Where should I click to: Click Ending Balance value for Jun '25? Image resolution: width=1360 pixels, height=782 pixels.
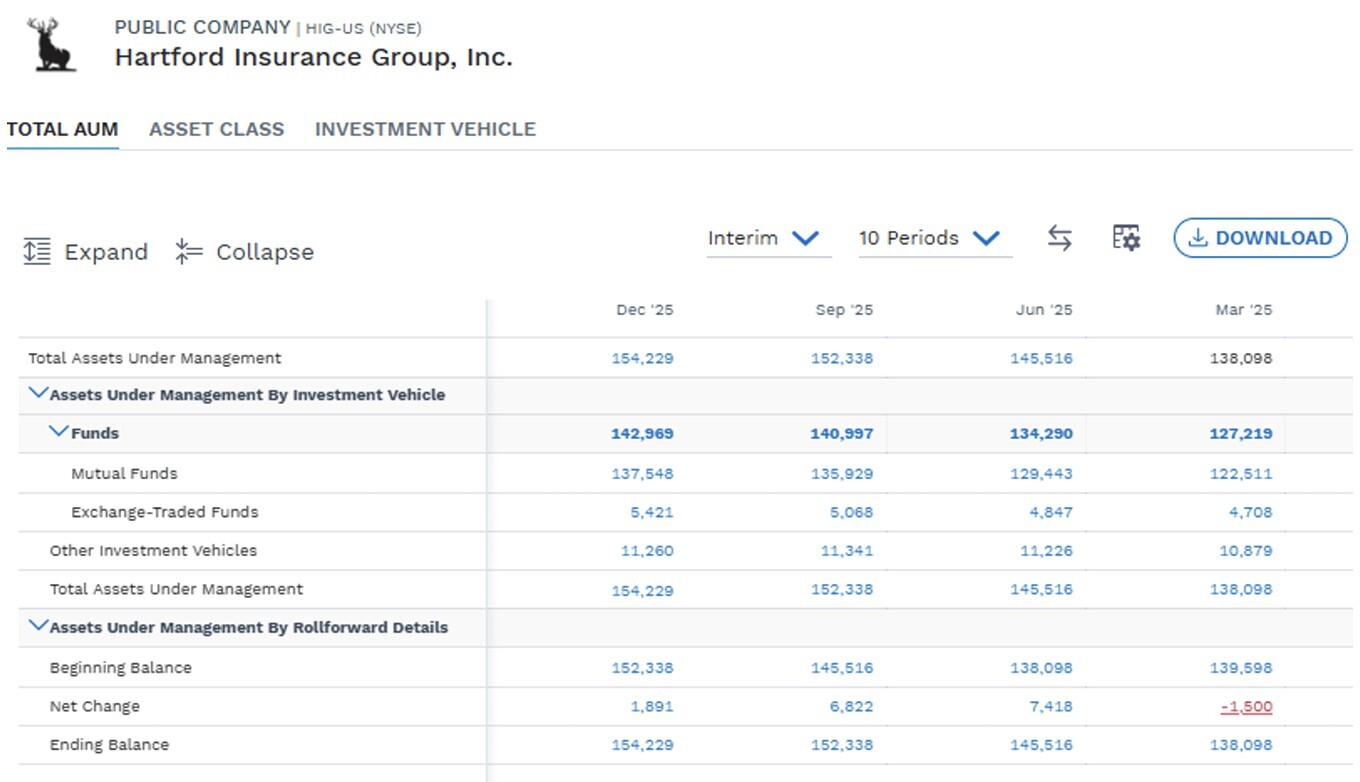pos(1041,746)
